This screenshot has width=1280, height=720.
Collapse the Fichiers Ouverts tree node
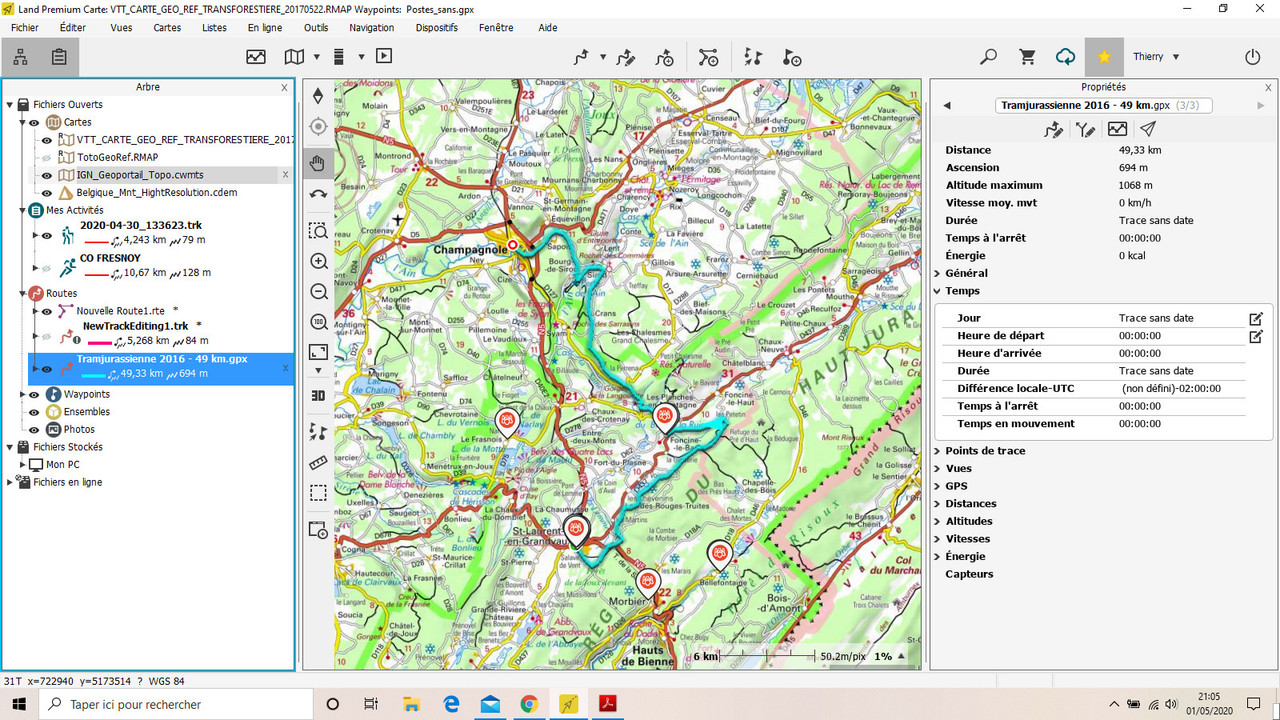[10, 104]
